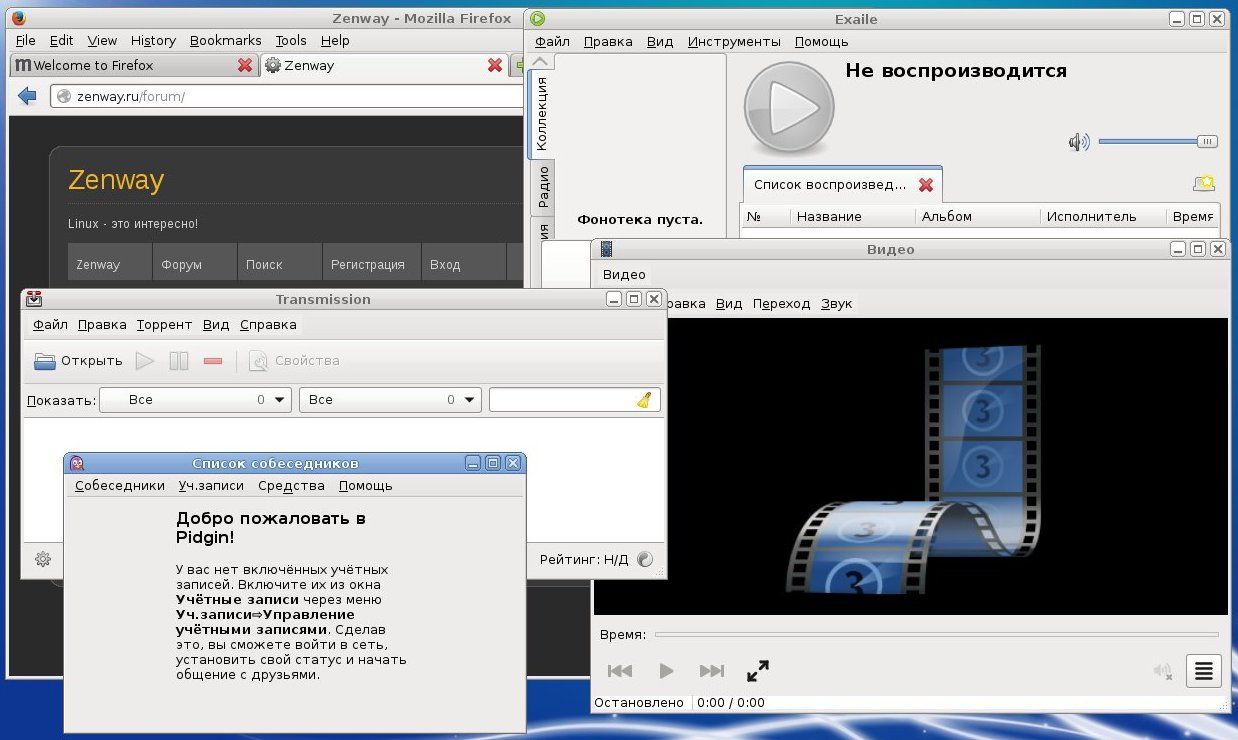1238x740 pixels.
Task: Open Transmission's gear options icon
Action: (43, 559)
